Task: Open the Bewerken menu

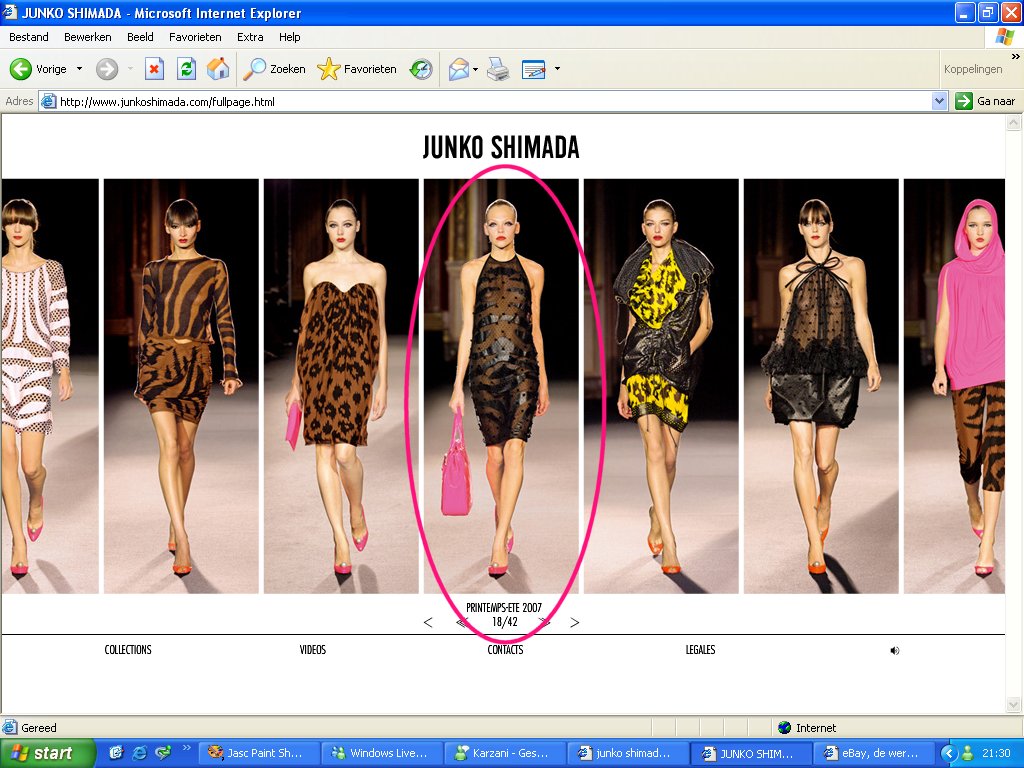Action: pyautogui.click(x=88, y=37)
